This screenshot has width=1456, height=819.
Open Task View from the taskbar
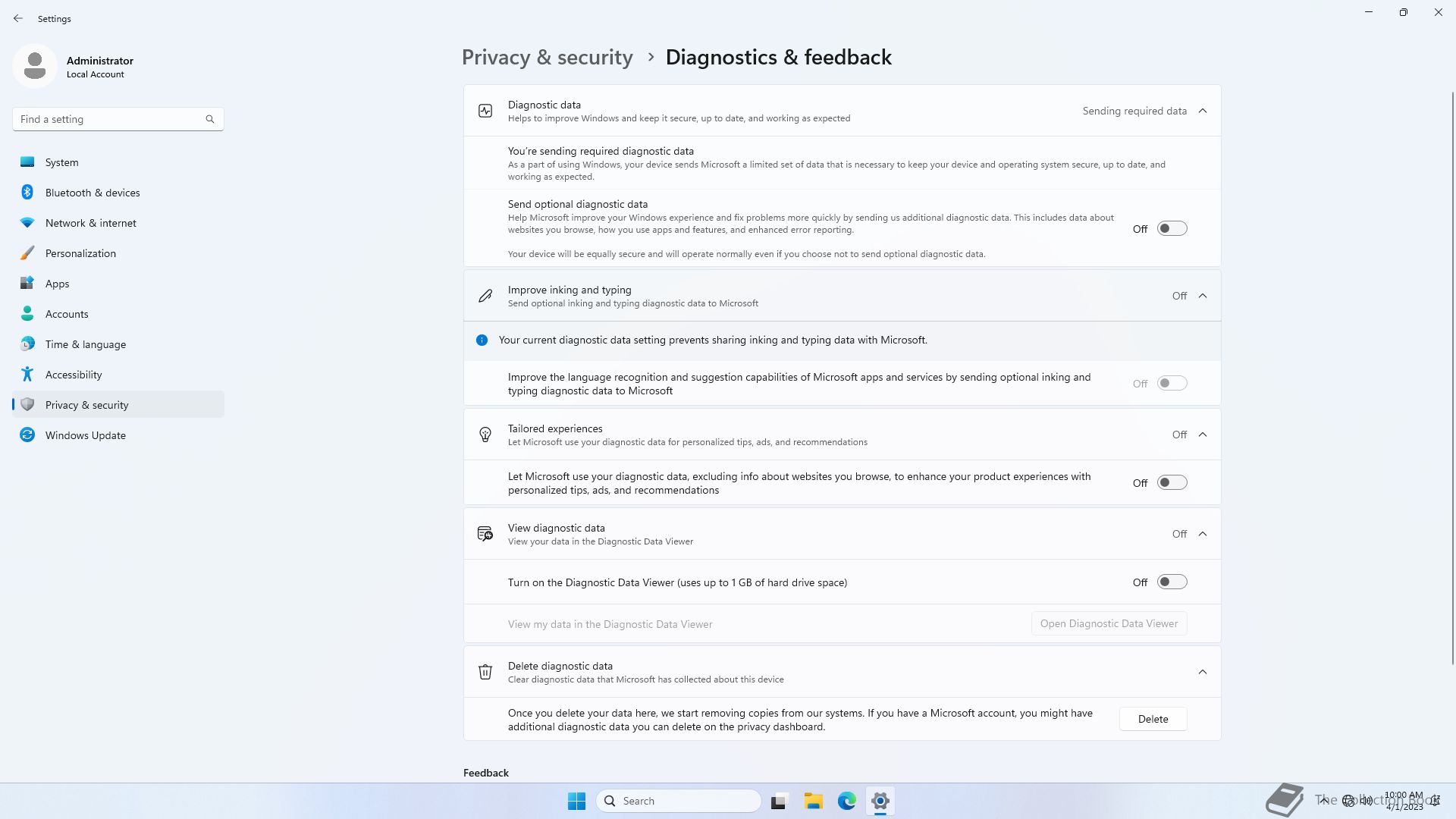[779, 801]
